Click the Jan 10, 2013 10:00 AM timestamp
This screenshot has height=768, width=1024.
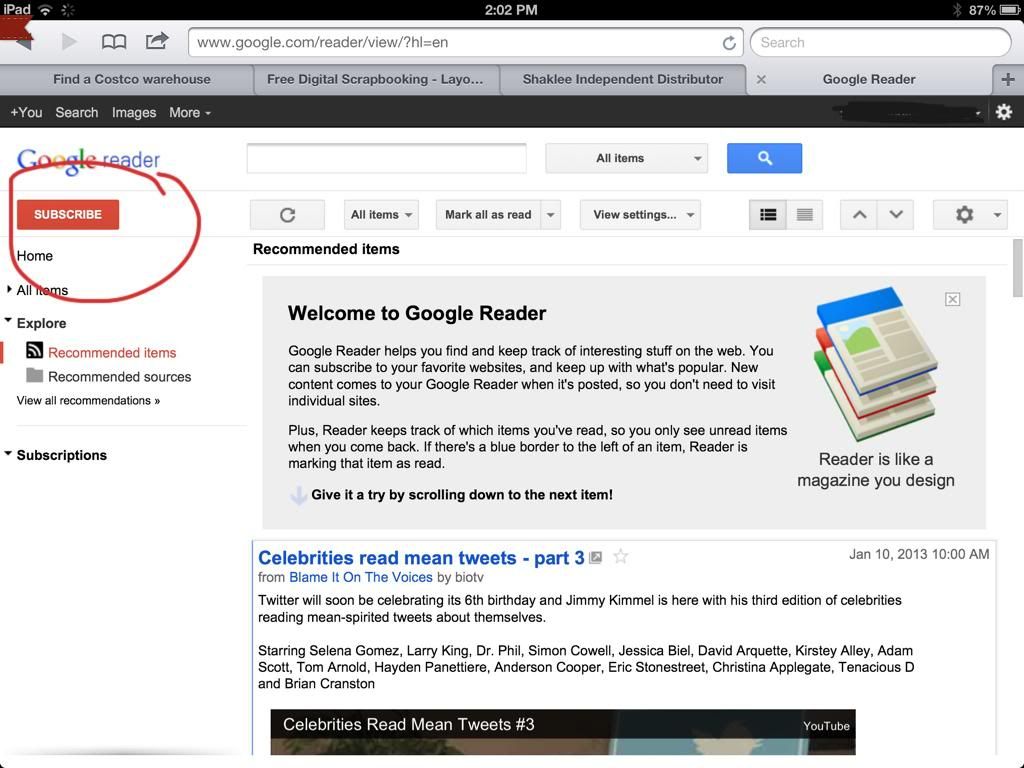919,554
